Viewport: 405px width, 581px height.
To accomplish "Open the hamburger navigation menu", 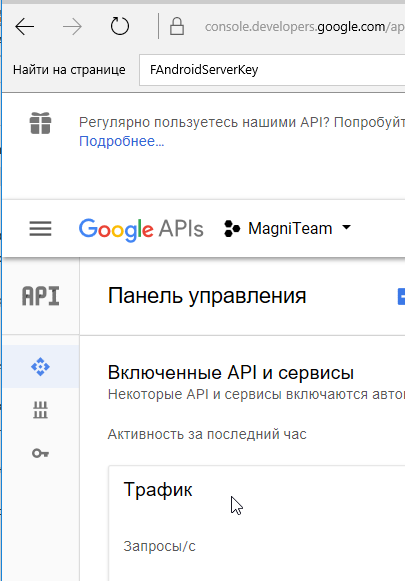I will click(x=40, y=229).
